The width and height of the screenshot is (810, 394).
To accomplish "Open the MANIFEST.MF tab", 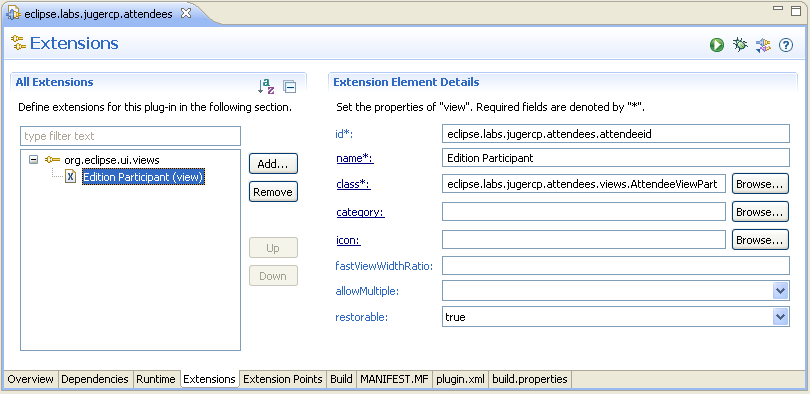I will 395,379.
